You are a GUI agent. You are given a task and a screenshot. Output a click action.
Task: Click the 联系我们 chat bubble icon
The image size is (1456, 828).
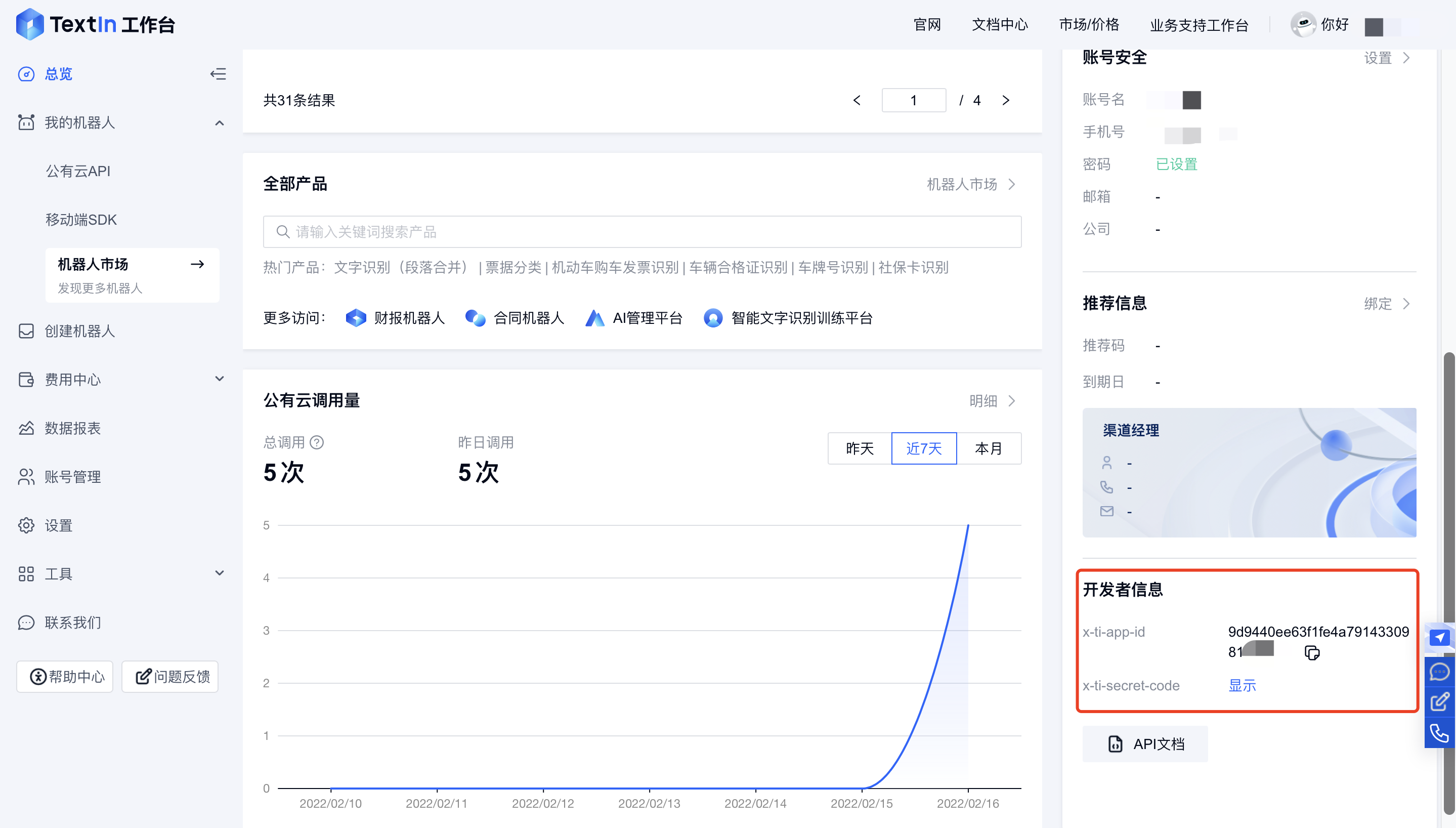26,623
